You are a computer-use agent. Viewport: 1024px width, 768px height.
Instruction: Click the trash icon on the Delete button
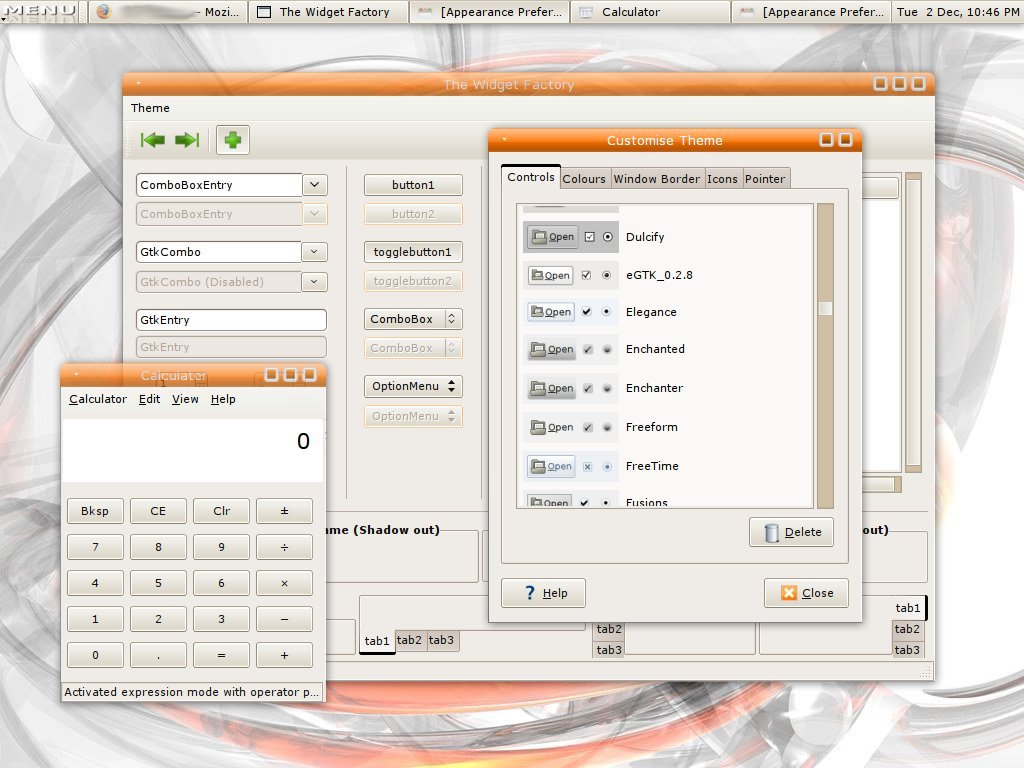(771, 532)
